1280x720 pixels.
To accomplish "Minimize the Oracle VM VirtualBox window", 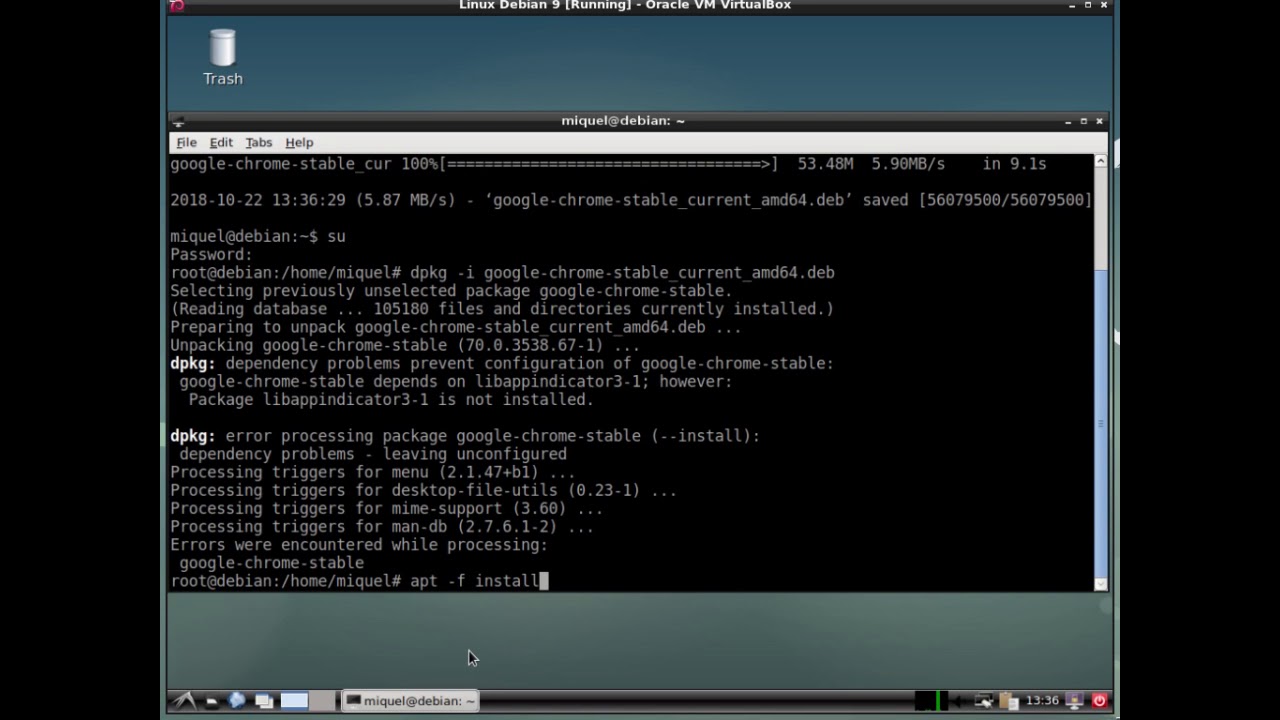I will coord(1072,6).
